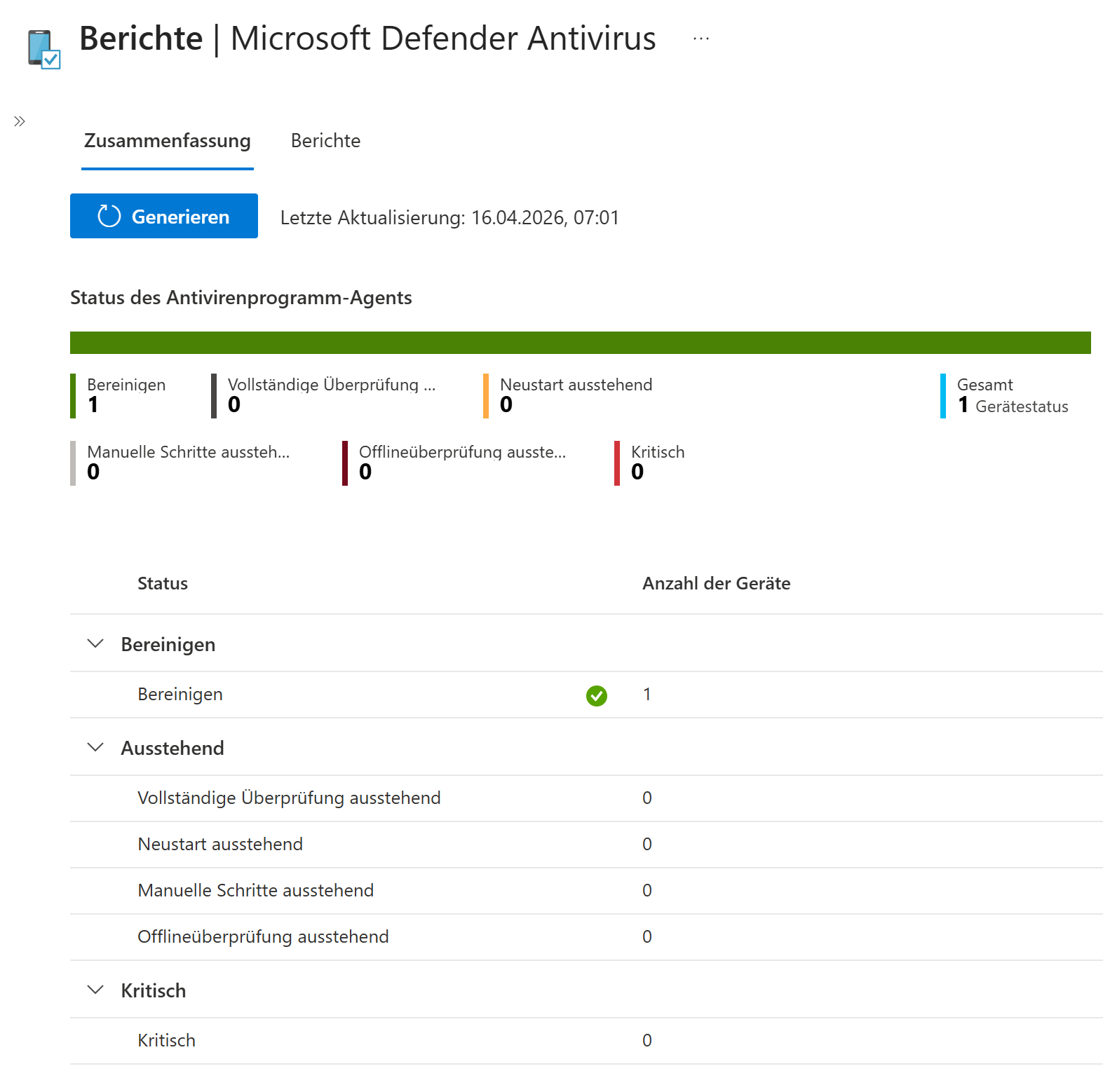Viewport: 1103px width, 1092px height.
Task: Click the Generieren button
Action: (164, 216)
